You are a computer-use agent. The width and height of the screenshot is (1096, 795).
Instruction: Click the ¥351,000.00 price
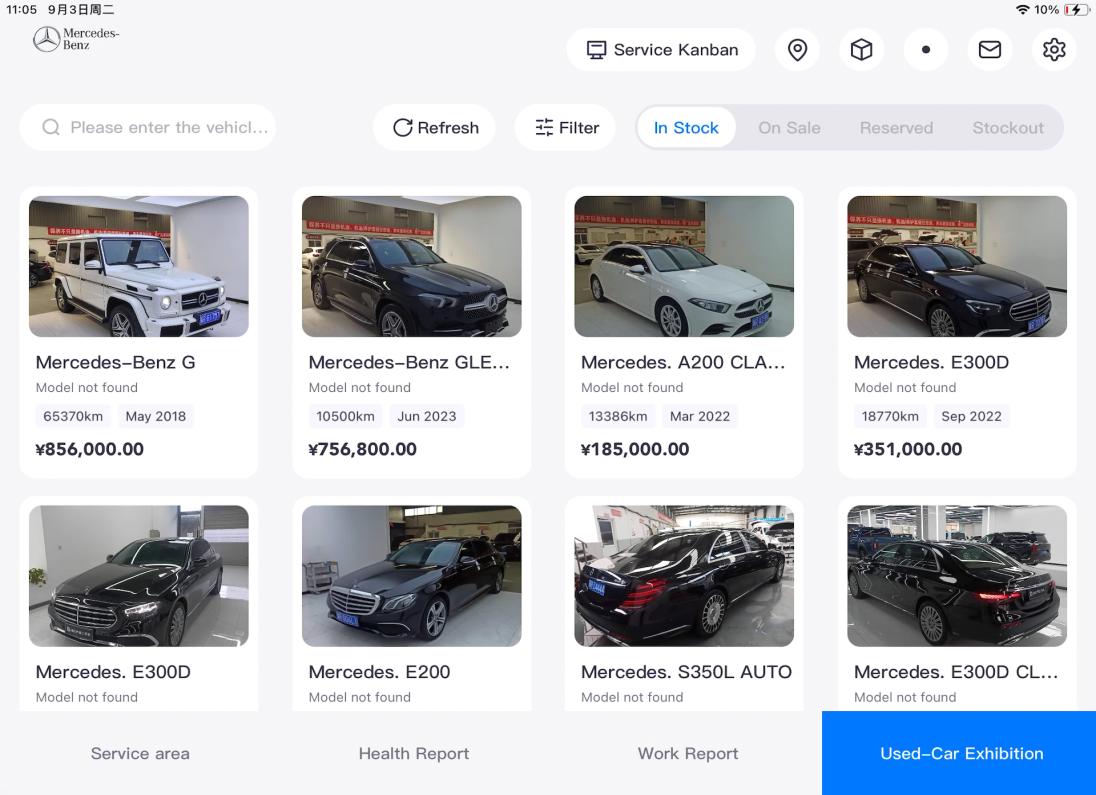point(908,449)
